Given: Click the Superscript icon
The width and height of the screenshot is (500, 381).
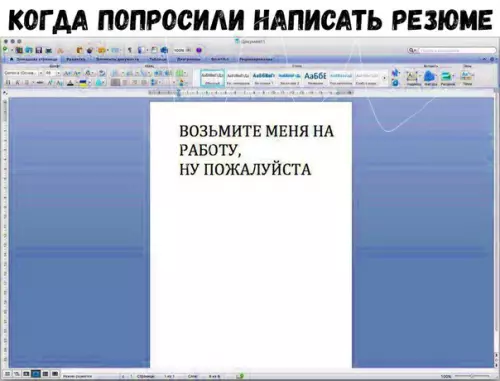Looking at the screenshot, I should point(50,82).
